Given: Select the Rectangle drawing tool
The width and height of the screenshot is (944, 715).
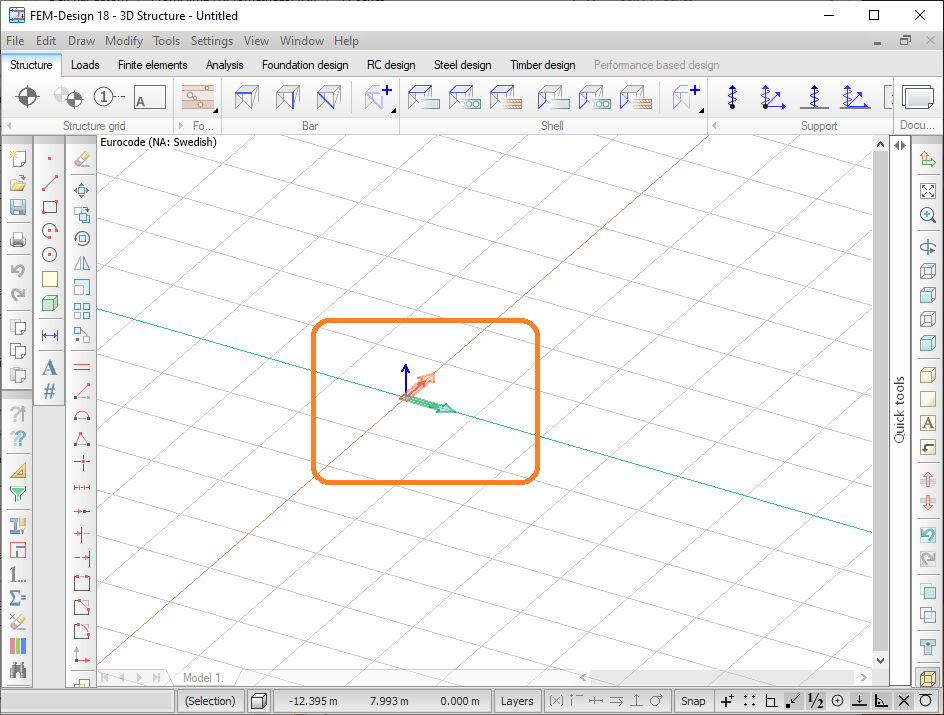Looking at the screenshot, I should (49, 207).
